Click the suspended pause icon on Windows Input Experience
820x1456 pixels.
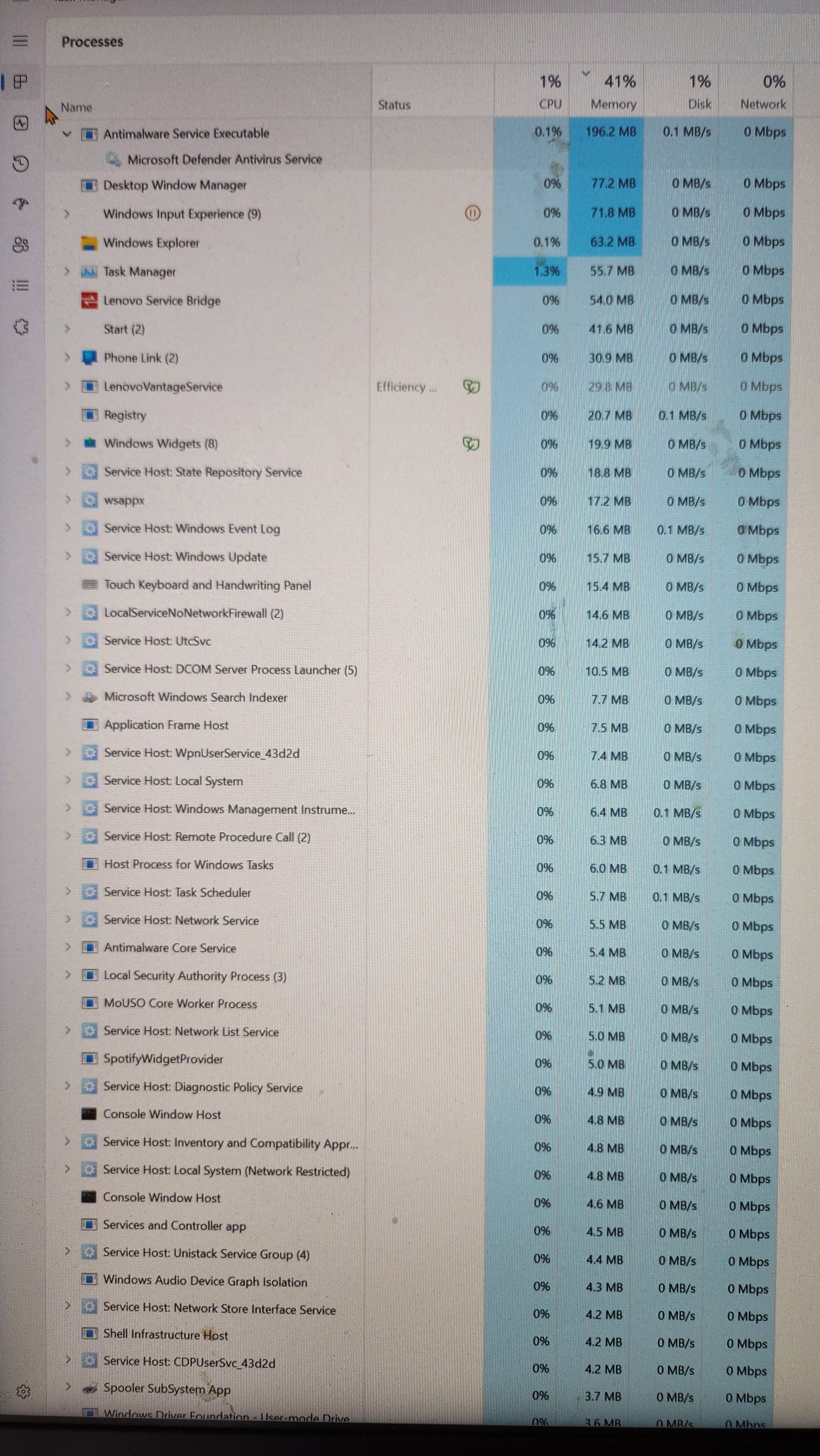472,213
